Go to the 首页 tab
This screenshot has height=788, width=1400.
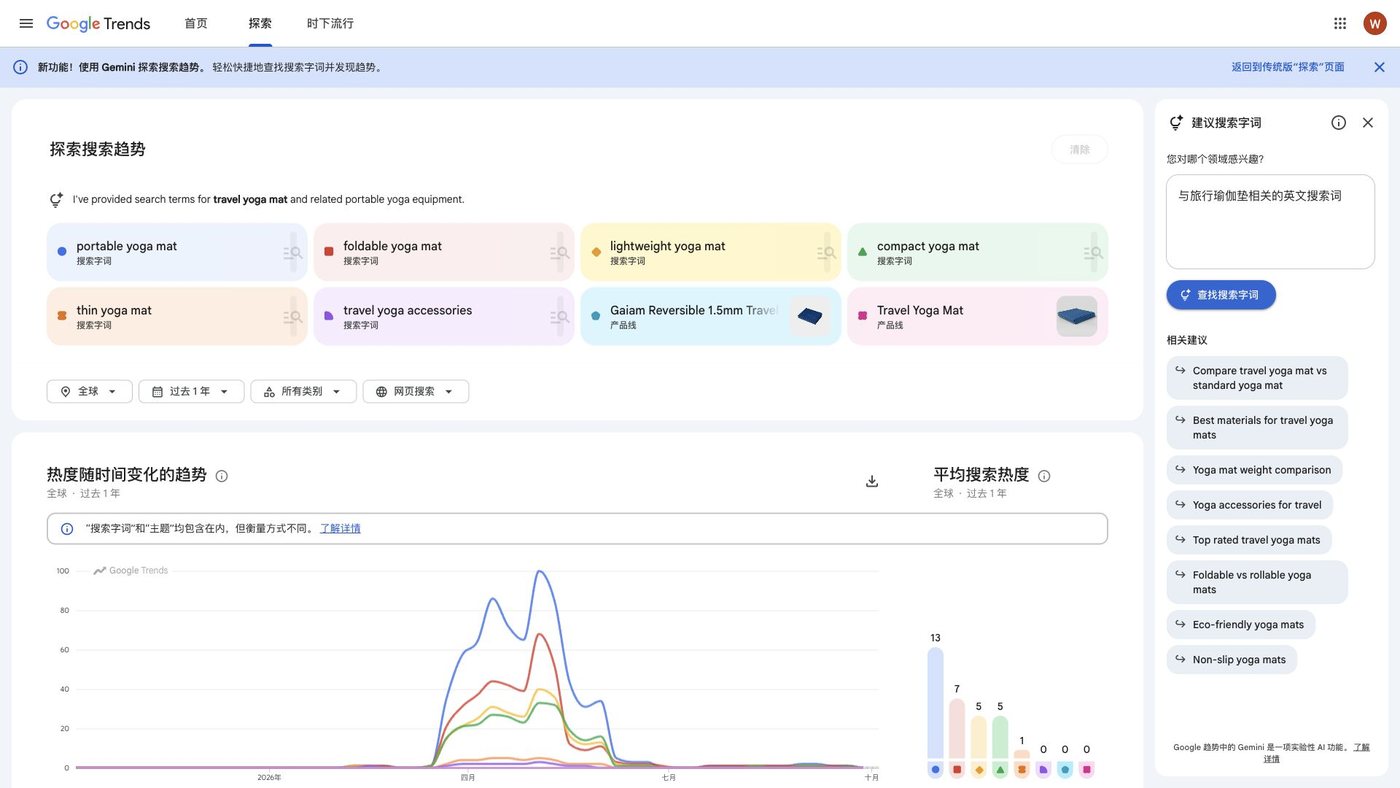(x=196, y=23)
